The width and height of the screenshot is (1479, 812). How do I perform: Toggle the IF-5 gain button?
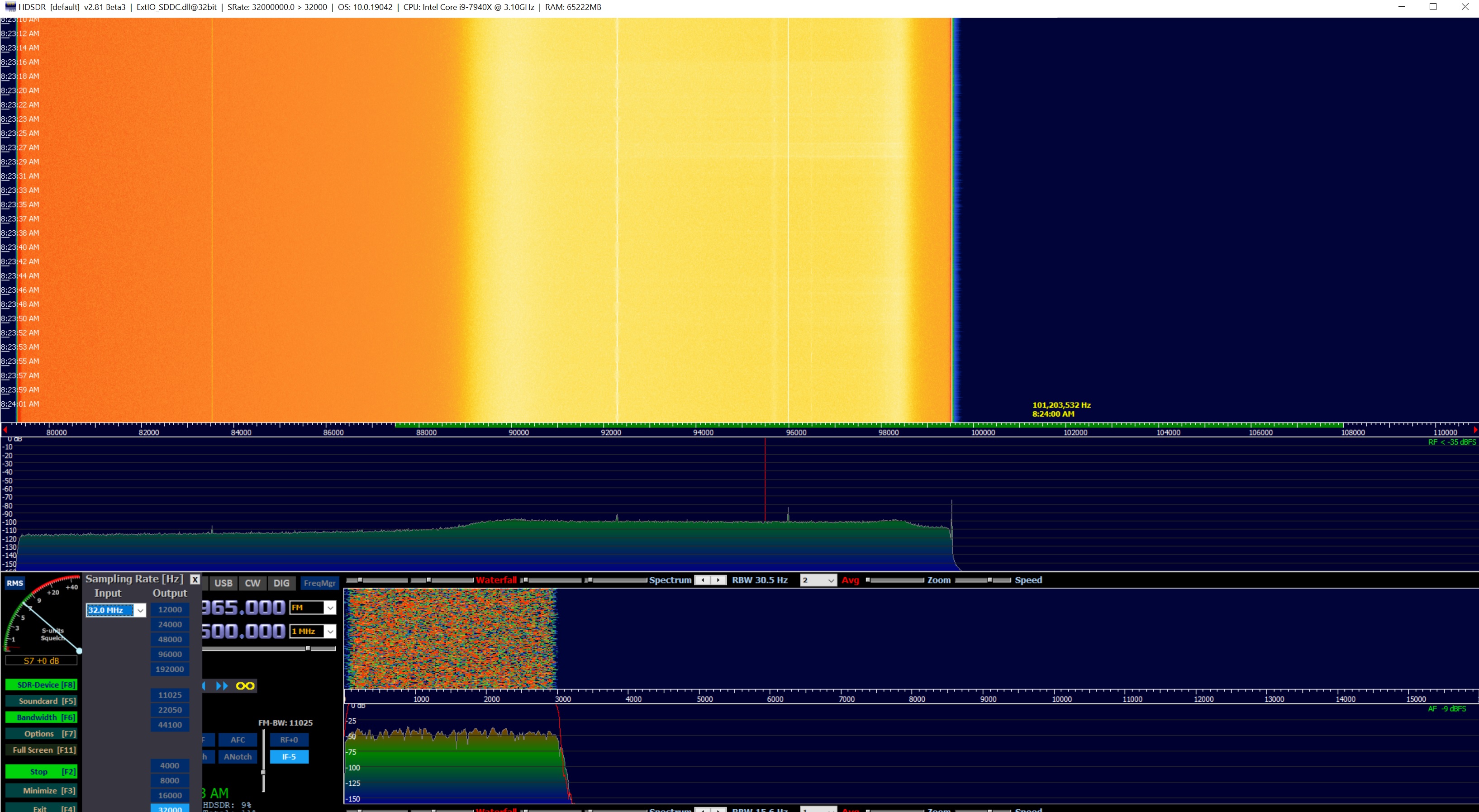pyautogui.click(x=289, y=757)
